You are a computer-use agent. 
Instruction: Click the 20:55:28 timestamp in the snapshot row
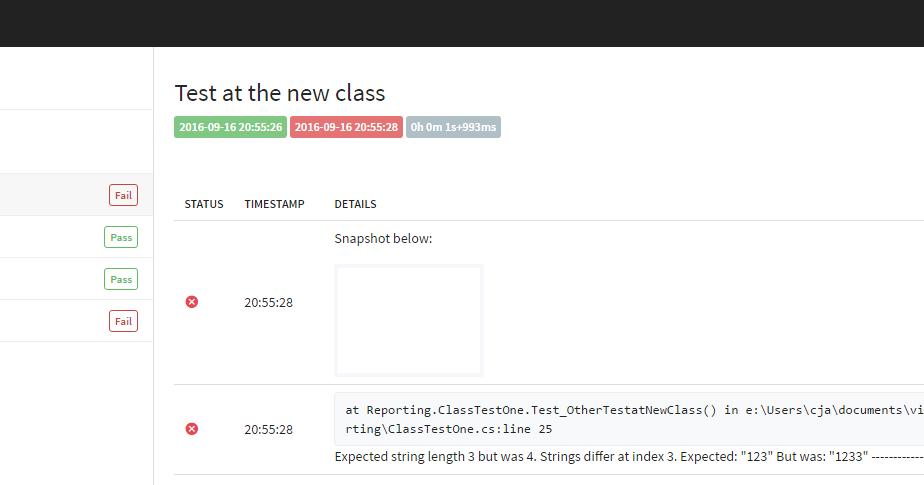(268, 302)
